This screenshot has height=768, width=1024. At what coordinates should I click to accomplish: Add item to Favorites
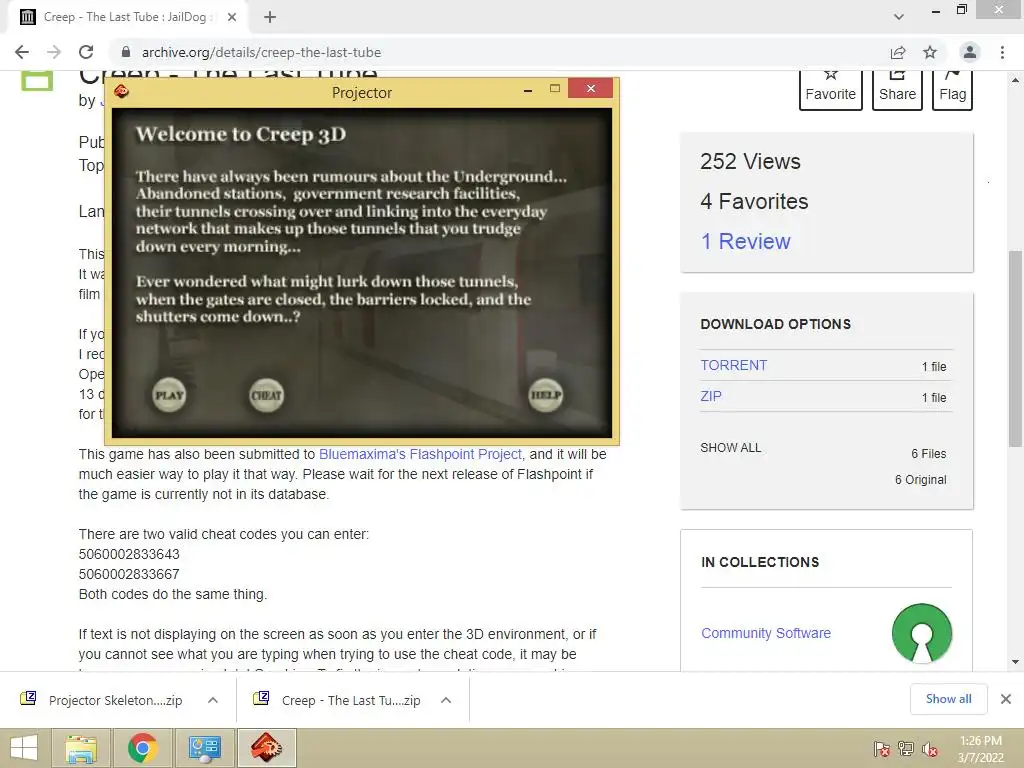point(831,89)
